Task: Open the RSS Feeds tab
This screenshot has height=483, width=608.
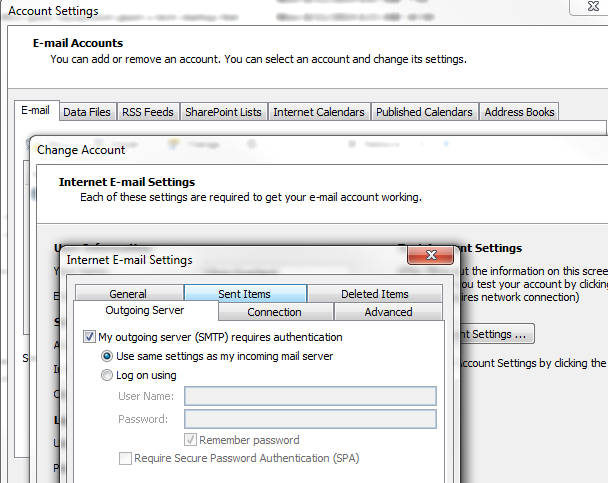Action: [x=147, y=112]
